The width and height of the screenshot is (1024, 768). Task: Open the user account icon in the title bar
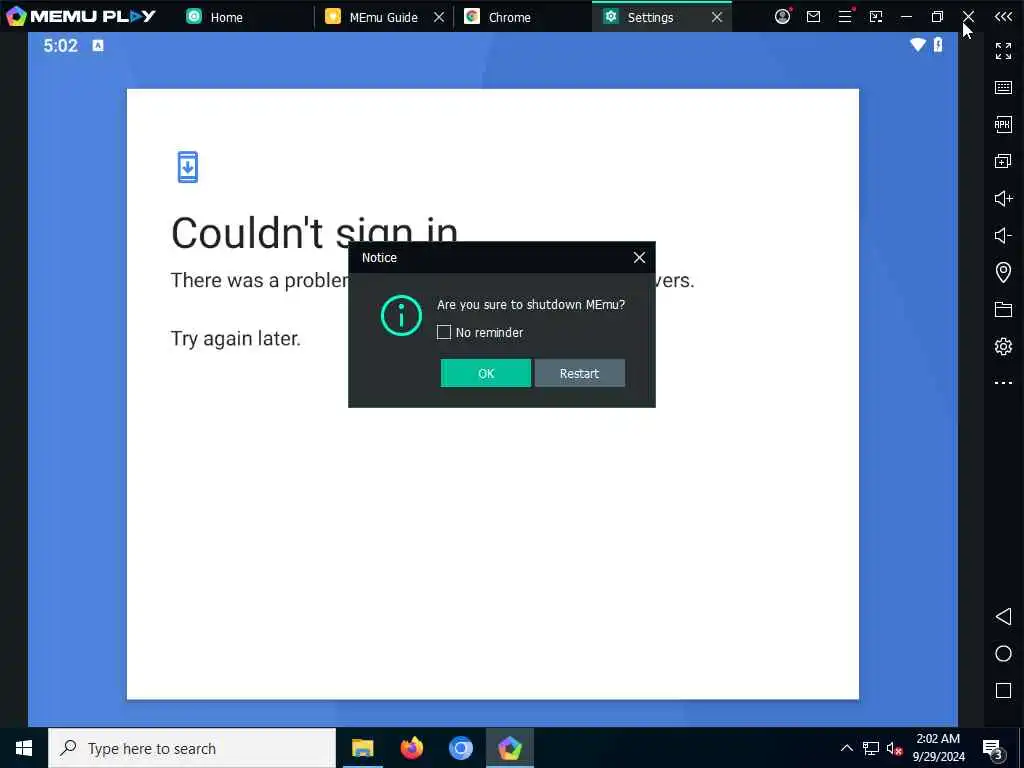click(x=782, y=16)
